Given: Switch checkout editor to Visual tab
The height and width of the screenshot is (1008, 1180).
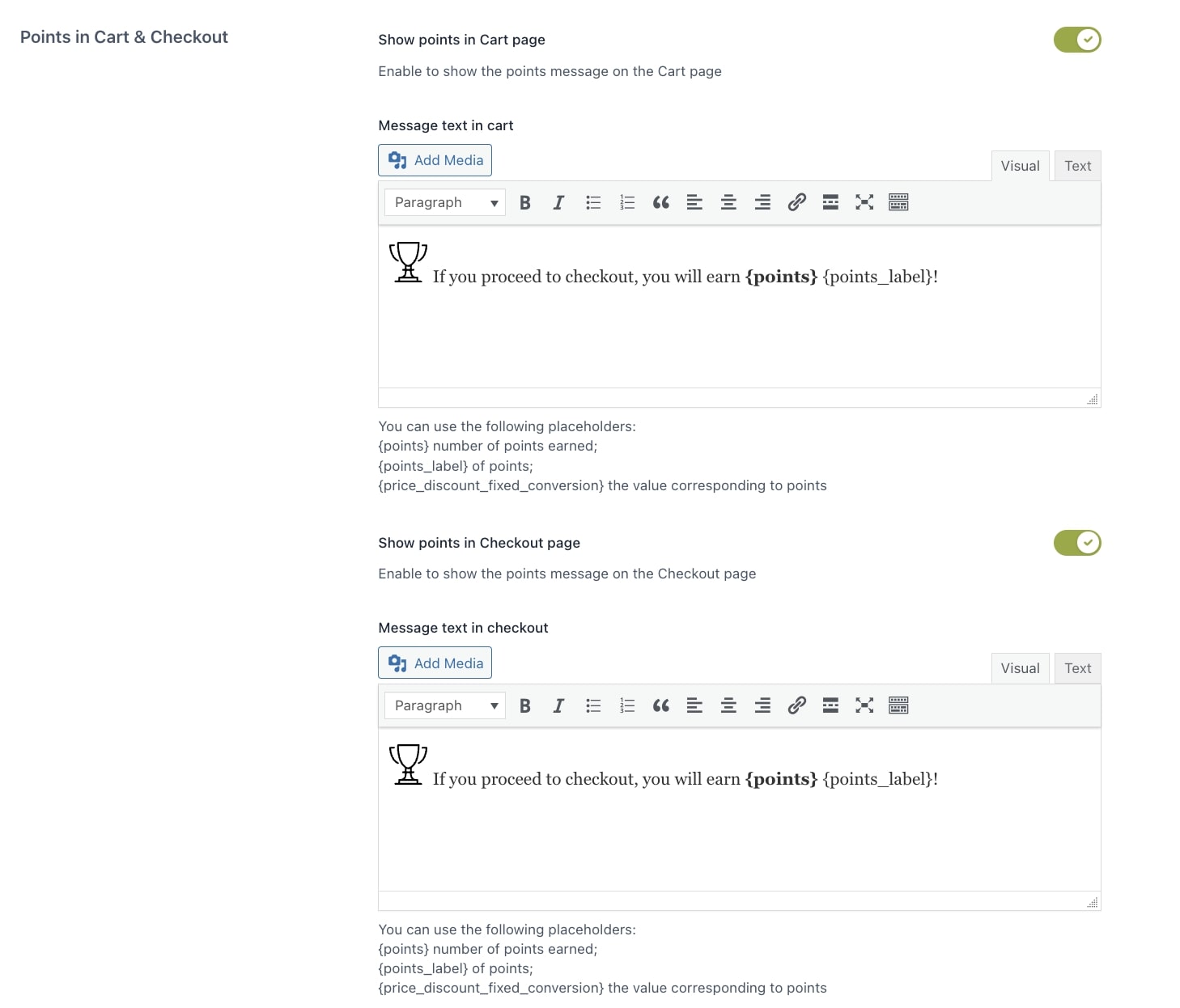Looking at the screenshot, I should [x=1020, y=668].
